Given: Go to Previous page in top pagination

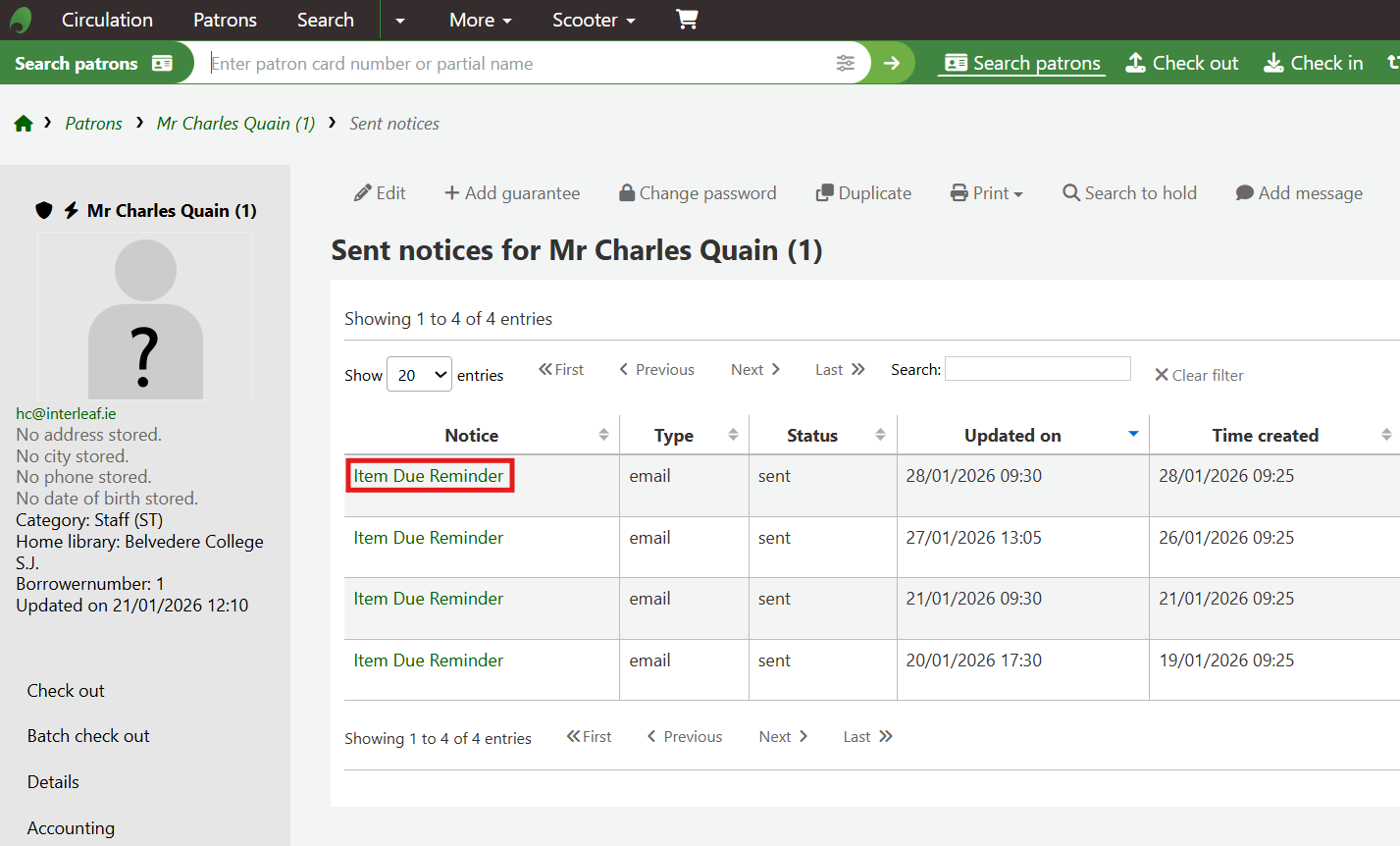Looking at the screenshot, I should tap(656, 370).
